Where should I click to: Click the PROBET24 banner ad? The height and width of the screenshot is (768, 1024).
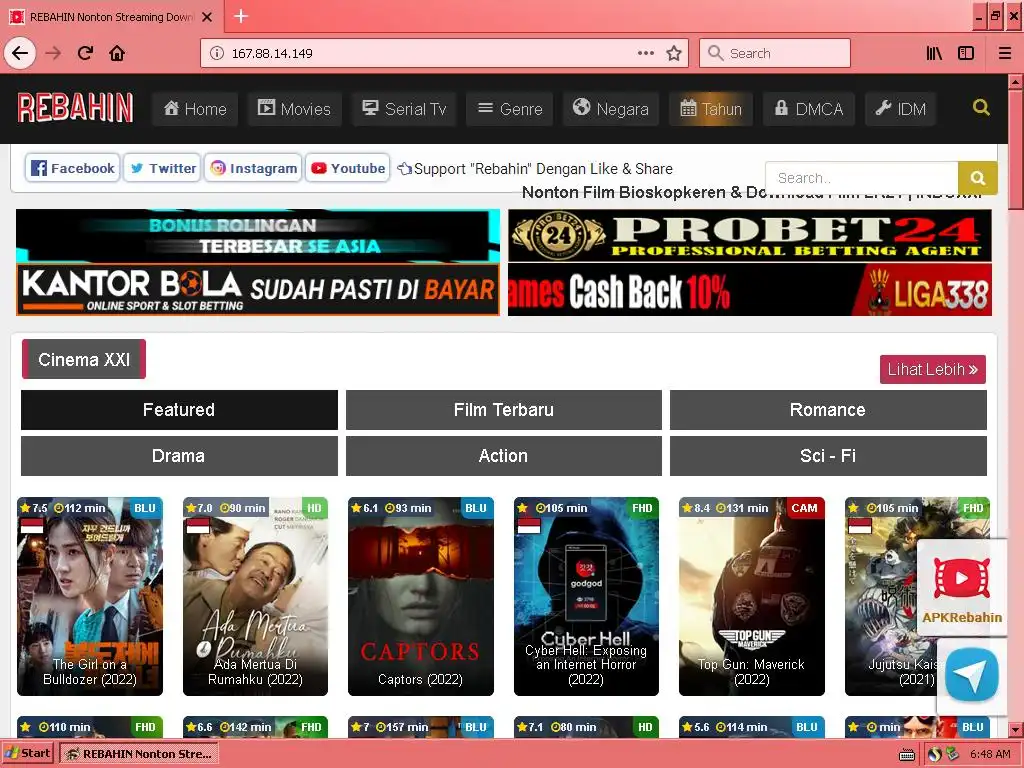click(x=750, y=235)
